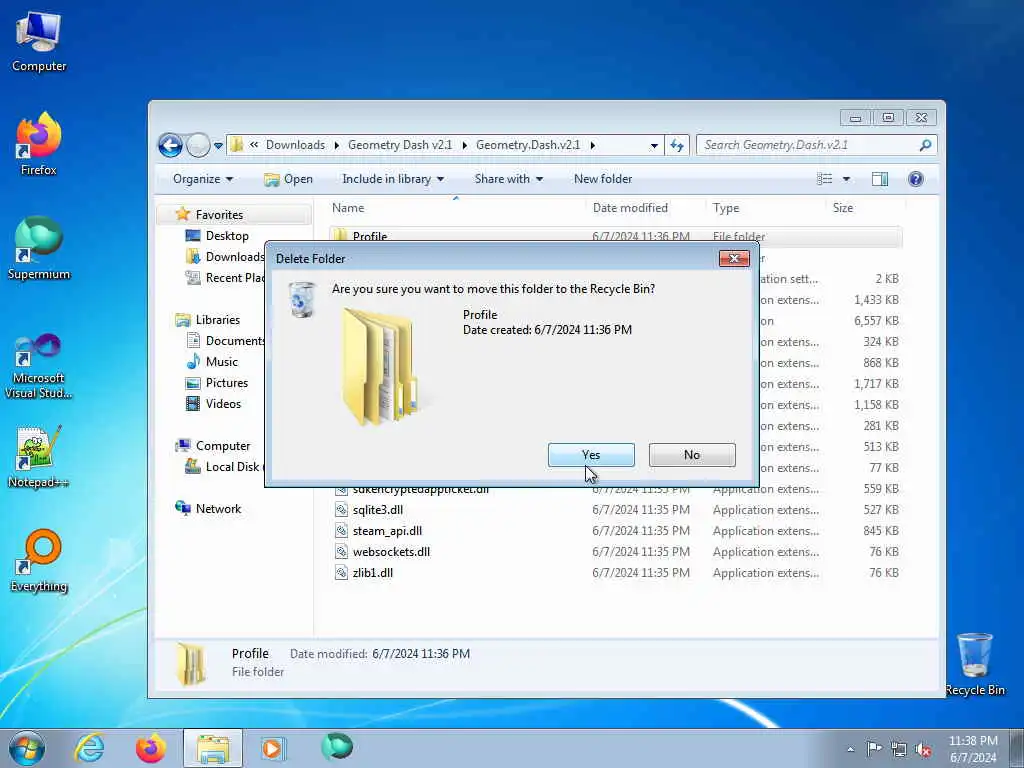Click the Explorer Forward arrow button
1024x768 pixels.
tap(197, 145)
